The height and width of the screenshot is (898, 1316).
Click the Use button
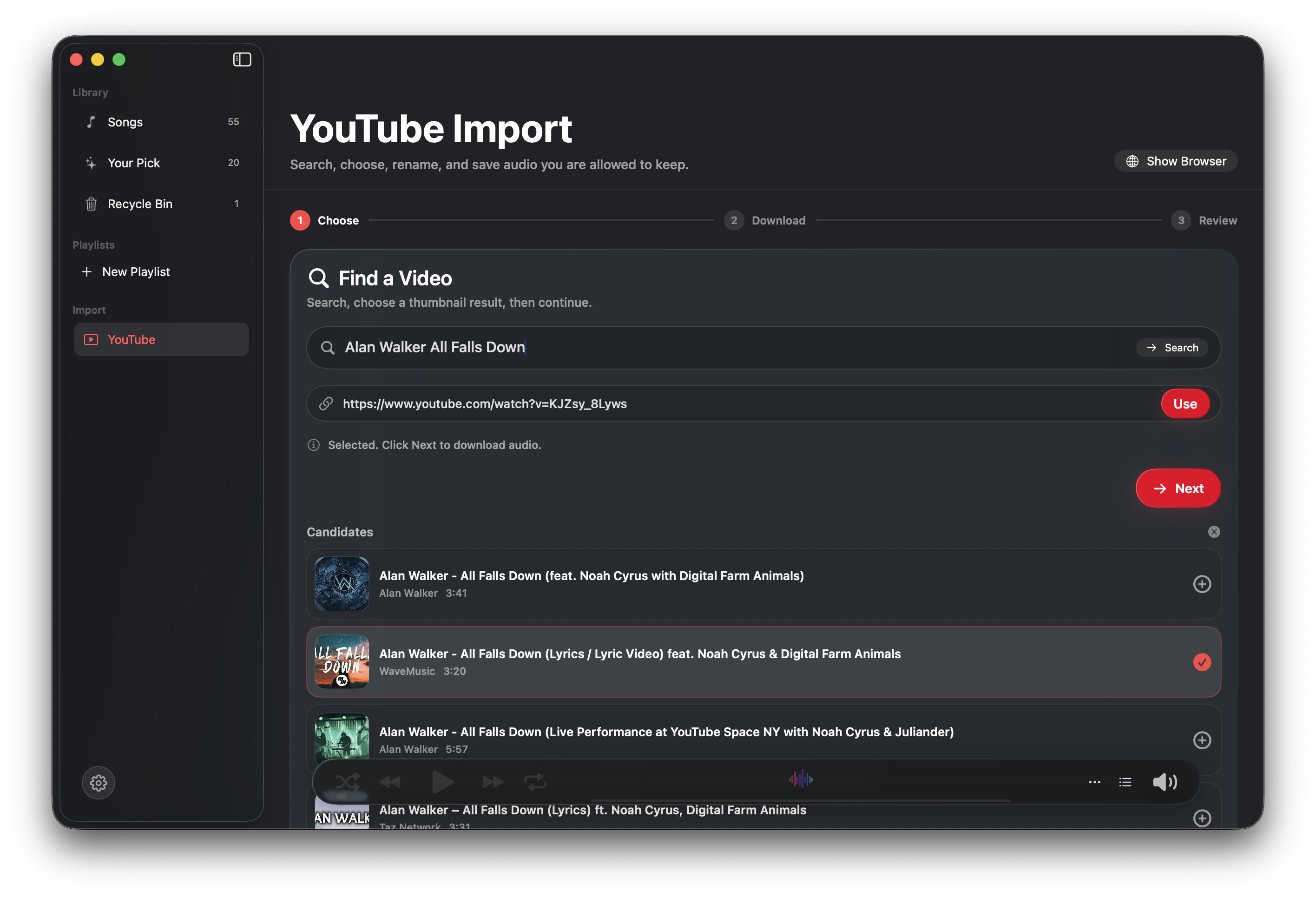[x=1184, y=403]
